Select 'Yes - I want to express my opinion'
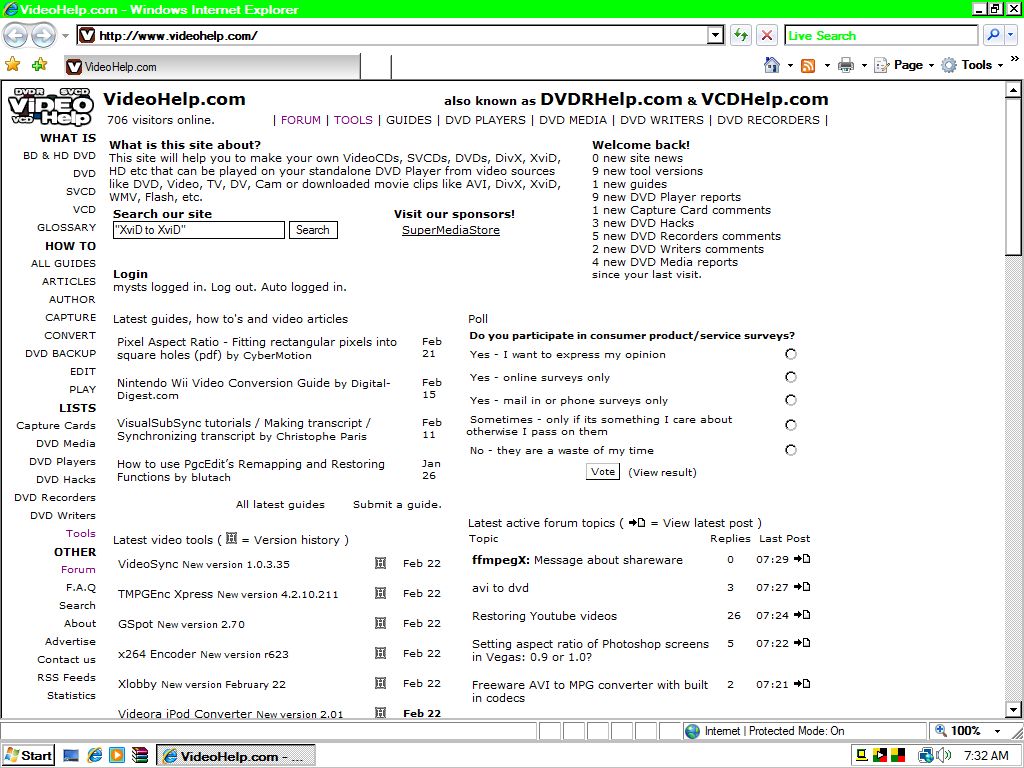Viewport: 1024px width, 768px height. 791,354
